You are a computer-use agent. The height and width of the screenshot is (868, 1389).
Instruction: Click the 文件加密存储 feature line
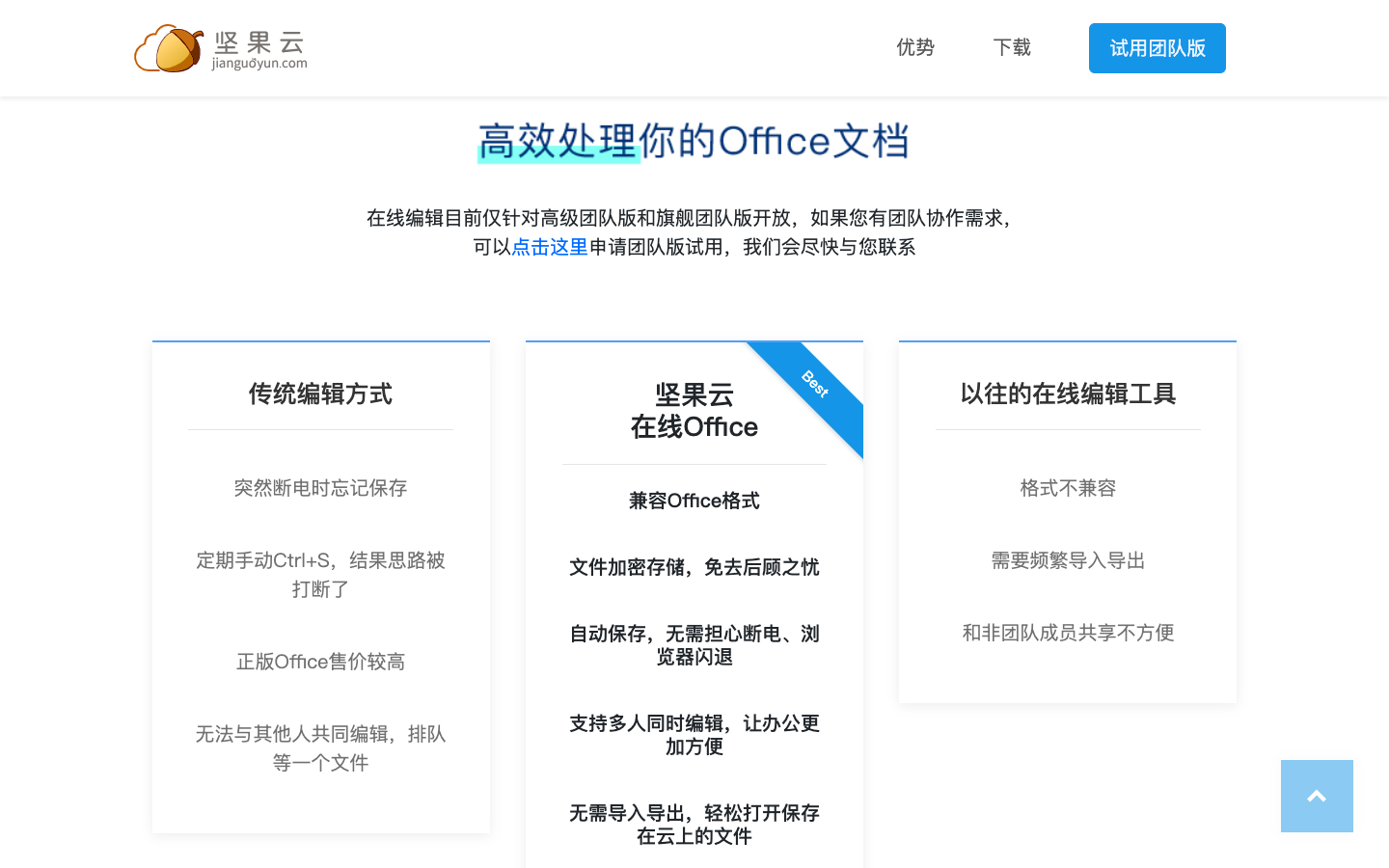tap(694, 567)
